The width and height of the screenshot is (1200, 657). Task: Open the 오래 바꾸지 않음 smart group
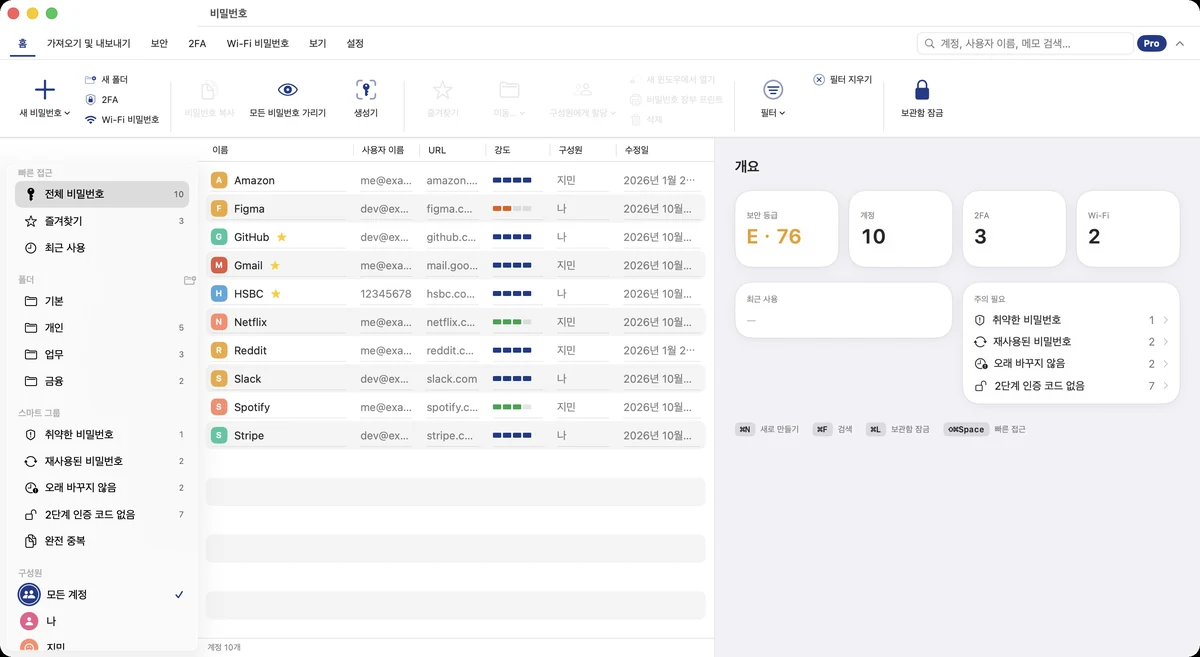tap(102, 488)
